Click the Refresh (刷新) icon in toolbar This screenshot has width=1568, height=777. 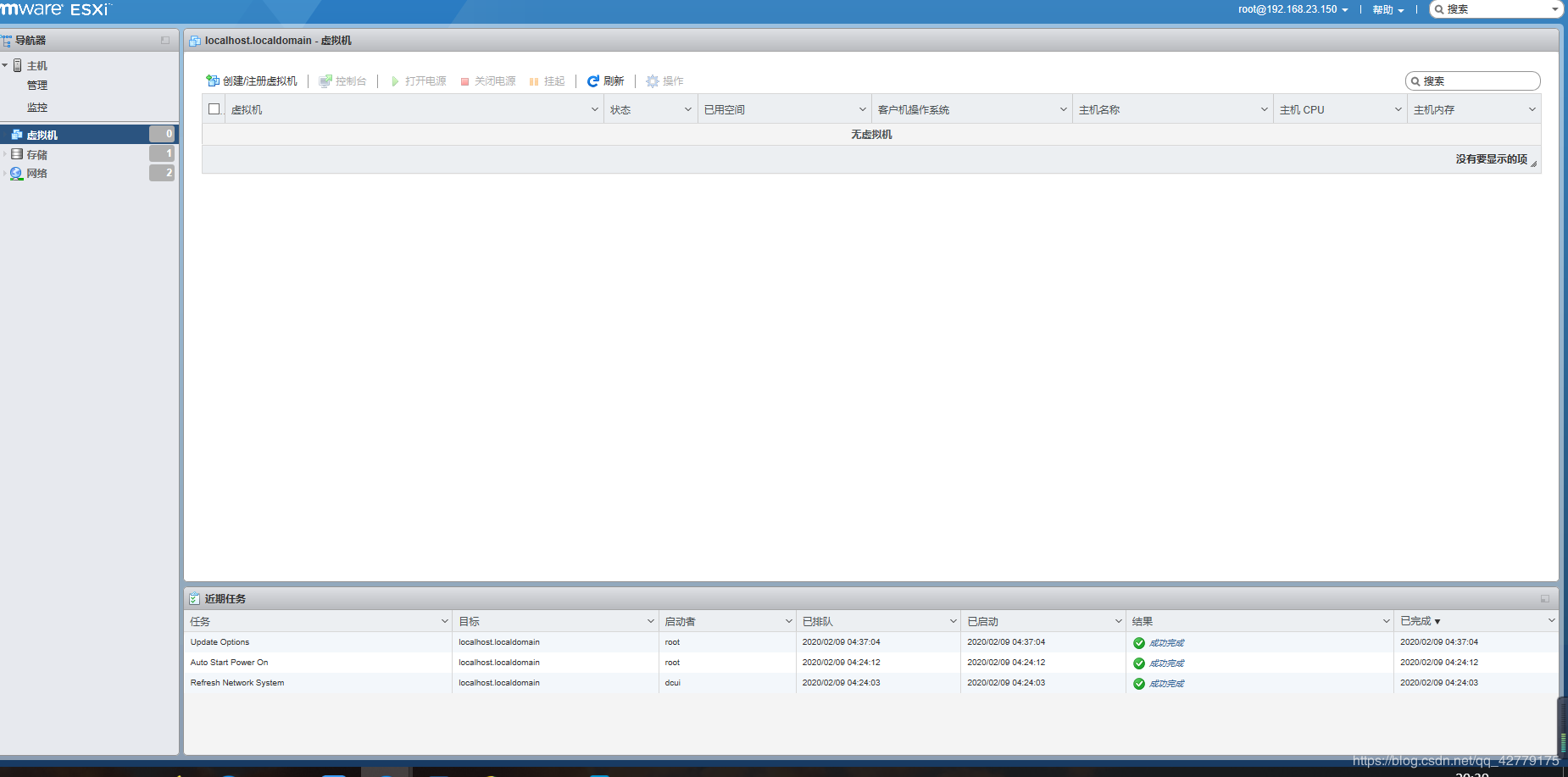593,81
